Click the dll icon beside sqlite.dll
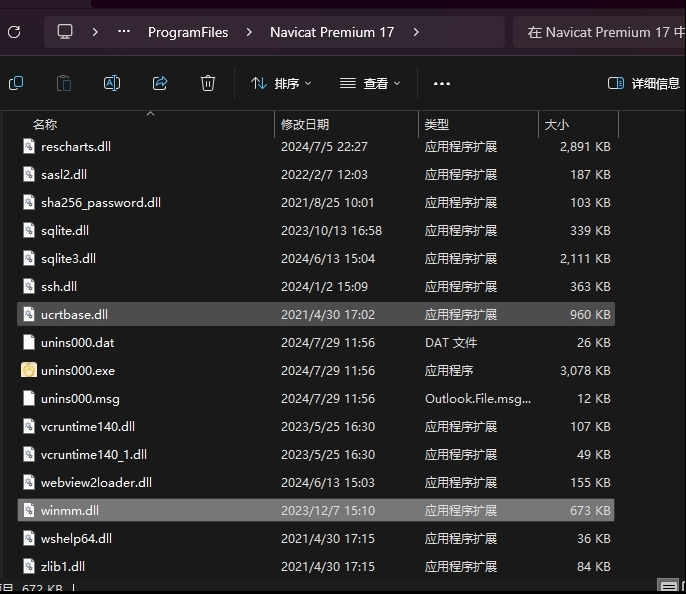 click(x=29, y=230)
